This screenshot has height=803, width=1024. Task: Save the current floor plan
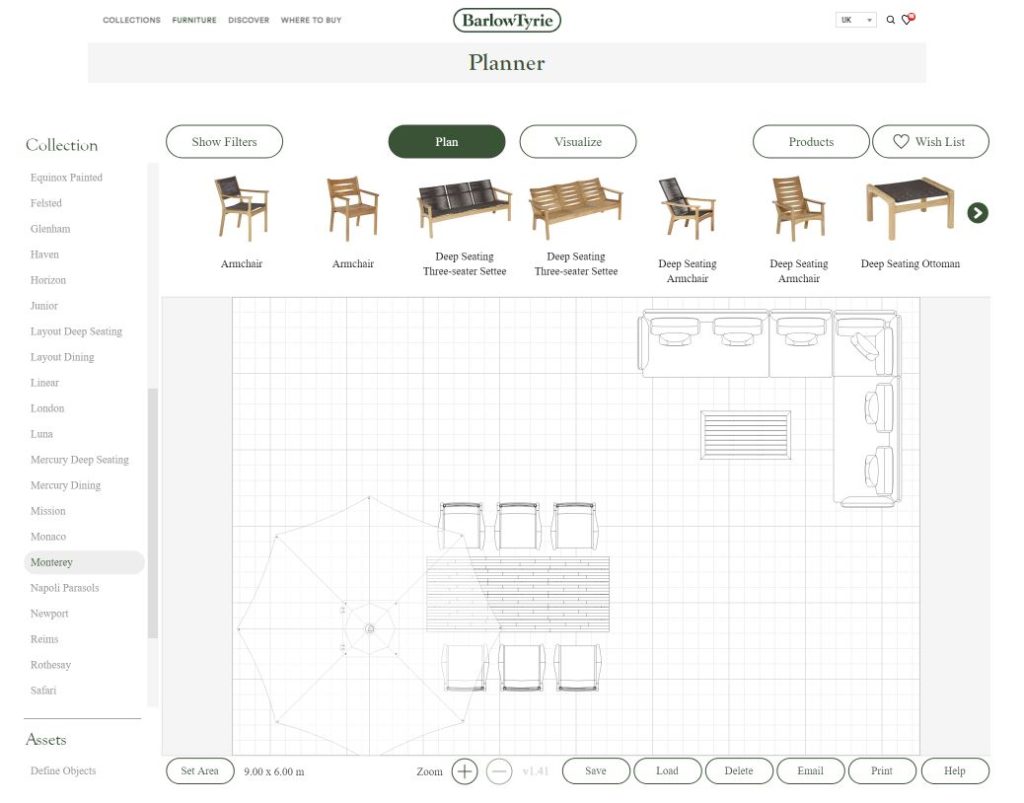point(595,771)
